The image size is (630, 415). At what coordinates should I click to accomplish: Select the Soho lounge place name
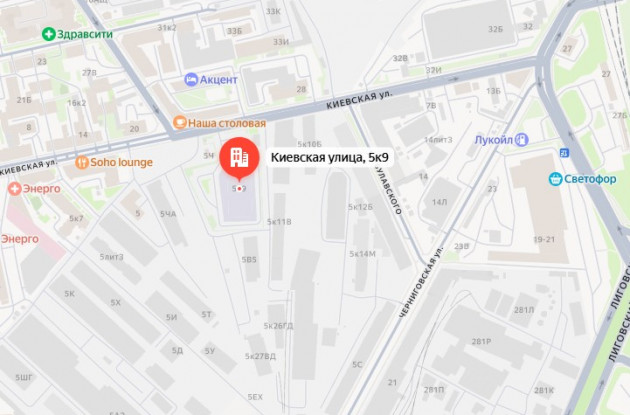click(121, 162)
